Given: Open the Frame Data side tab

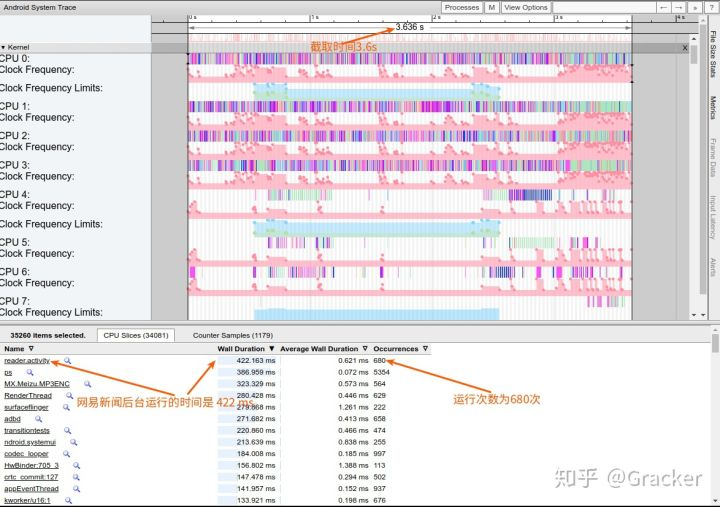Looking at the screenshot, I should [x=713, y=158].
